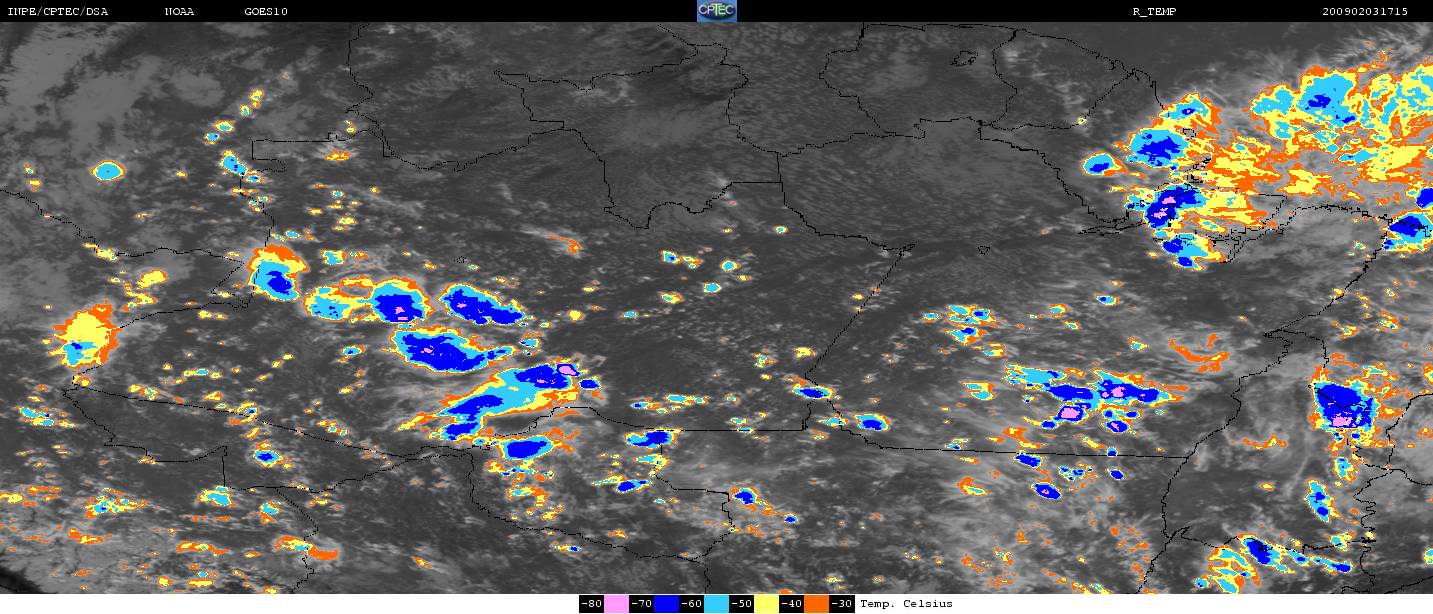Screen dimensions: 1433x614
Task: Click the dark blue legend color swatch
Action: tap(666, 604)
